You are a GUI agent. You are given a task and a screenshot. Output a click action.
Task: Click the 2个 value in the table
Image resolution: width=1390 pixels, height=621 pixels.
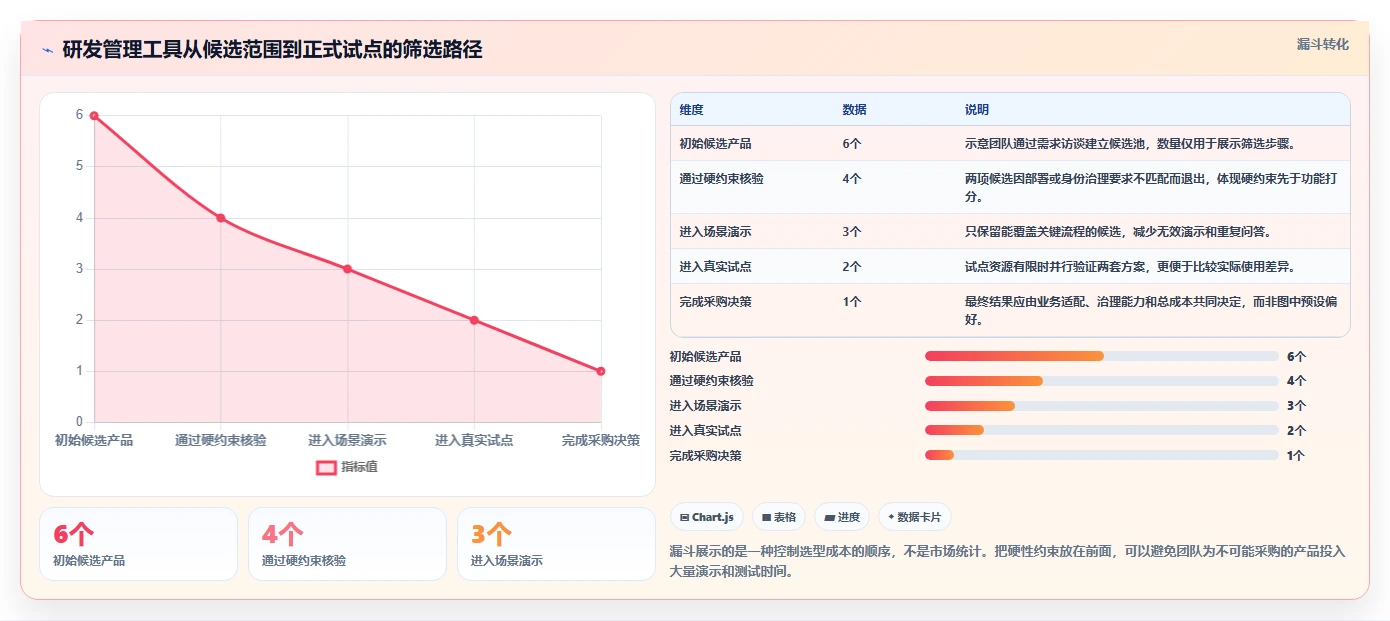(x=852, y=267)
